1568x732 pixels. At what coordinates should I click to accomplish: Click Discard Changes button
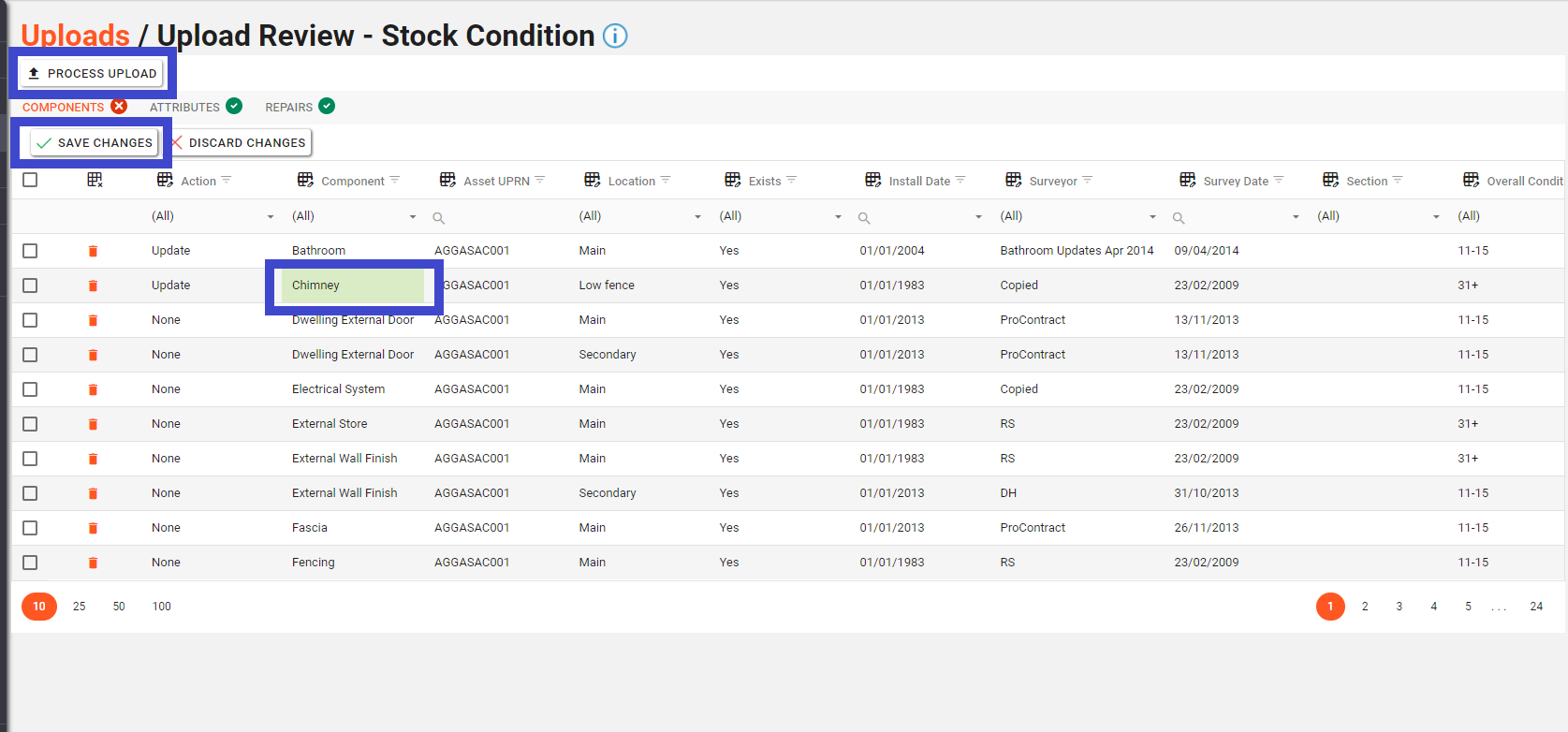[241, 142]
